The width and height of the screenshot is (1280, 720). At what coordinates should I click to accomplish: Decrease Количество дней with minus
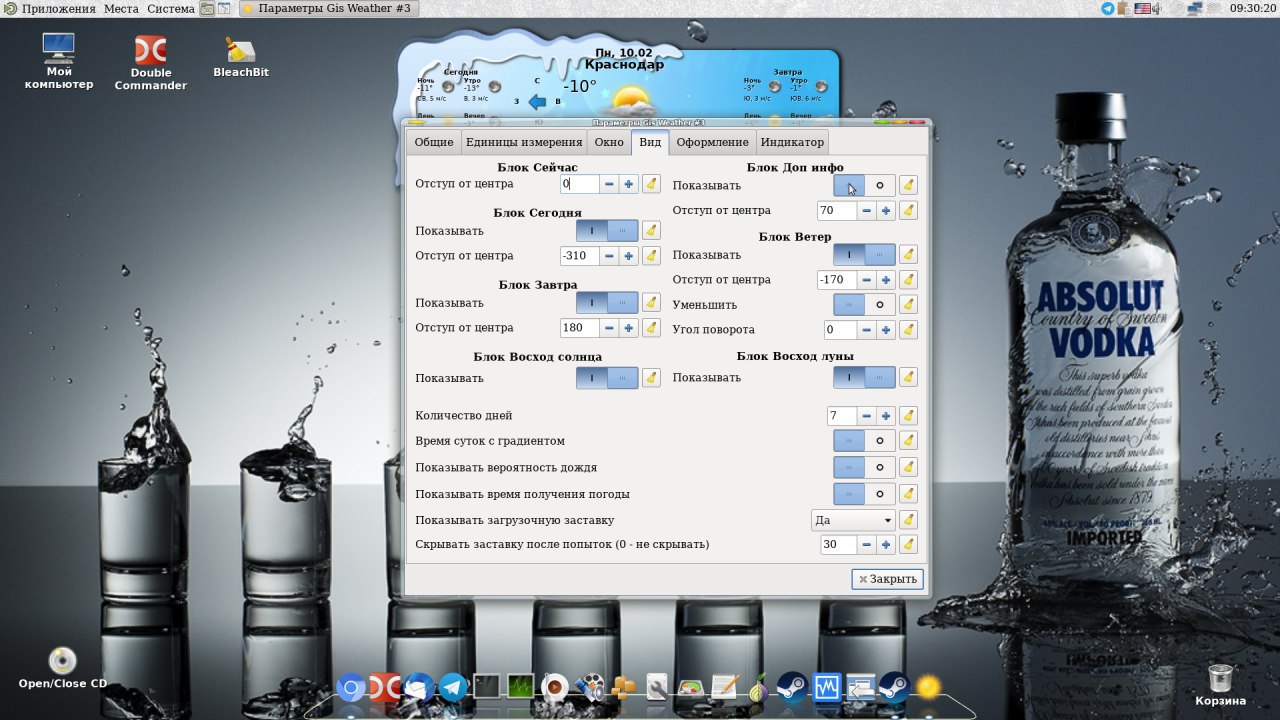coord(866,416)
